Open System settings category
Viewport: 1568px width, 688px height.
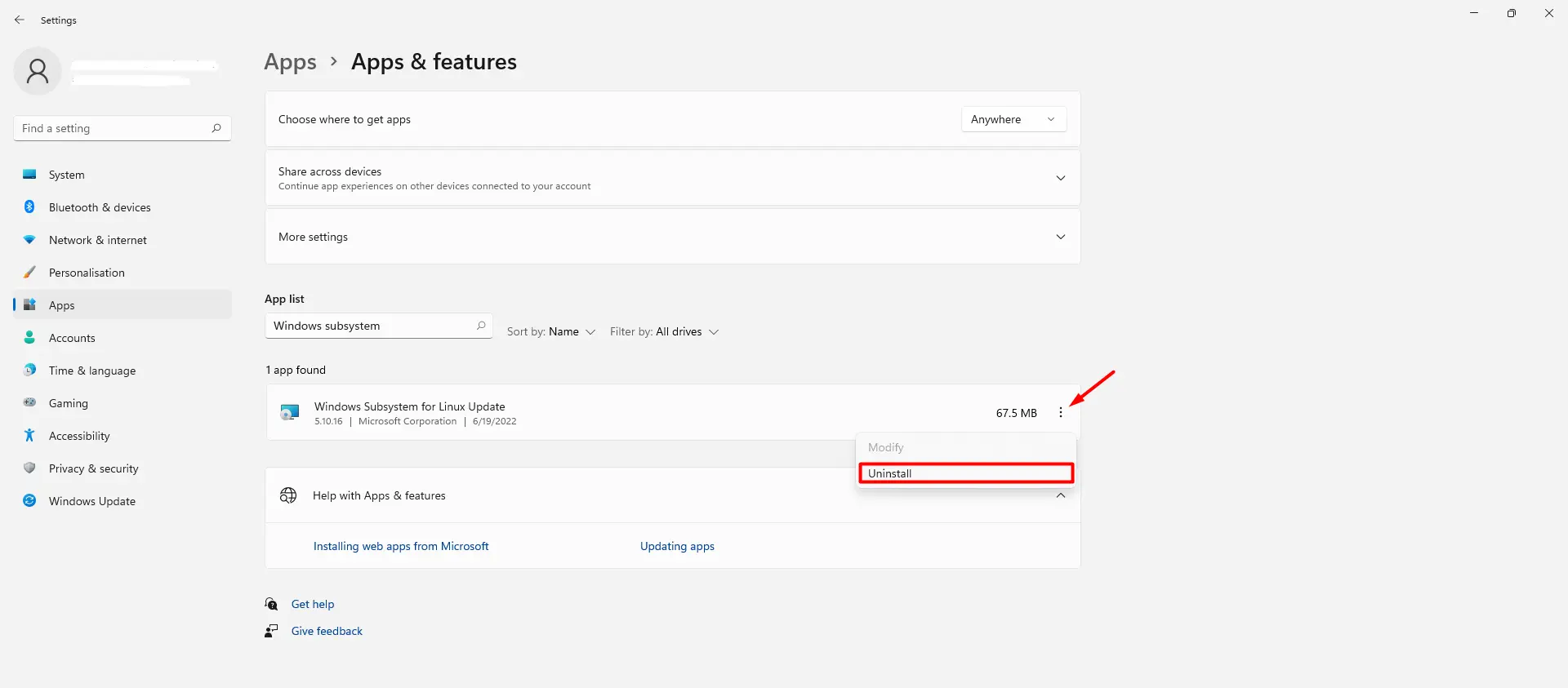pyautogui.click(x=122, y=175)
